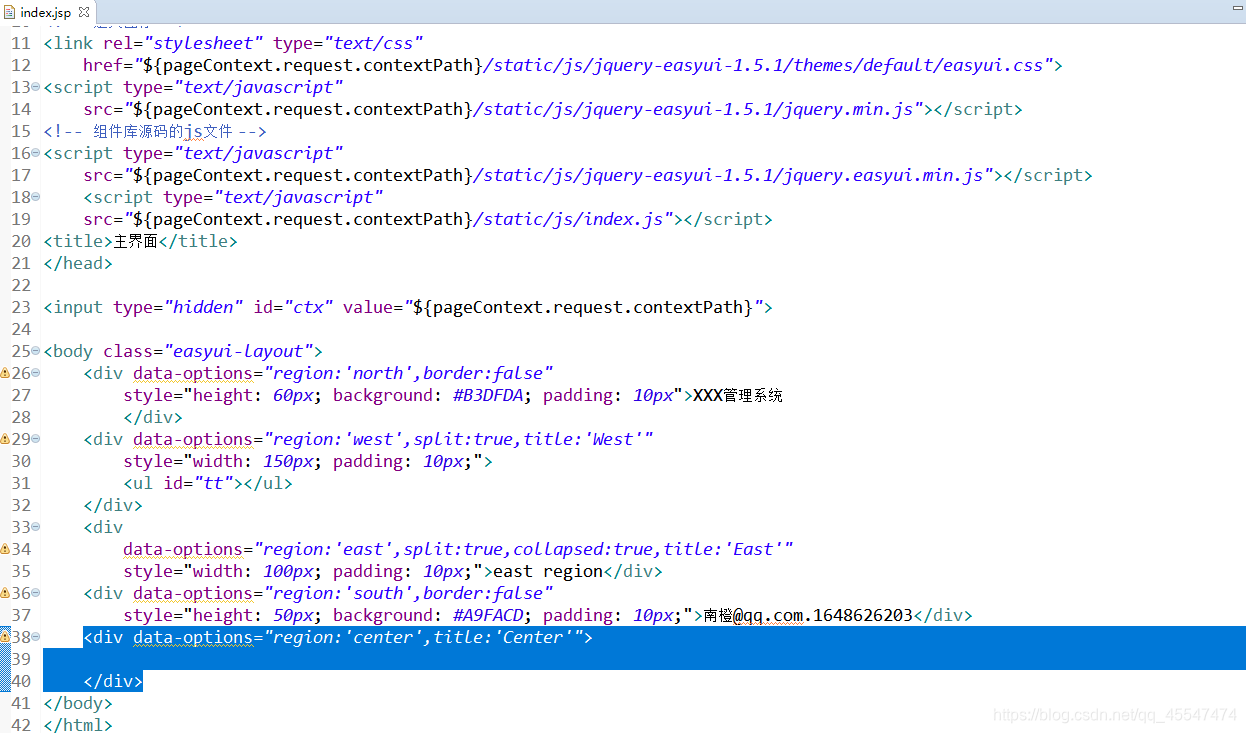The image size is (1246, 733).
Task: Click the Chinese comment on line 15
Action: tap(155, 131)
